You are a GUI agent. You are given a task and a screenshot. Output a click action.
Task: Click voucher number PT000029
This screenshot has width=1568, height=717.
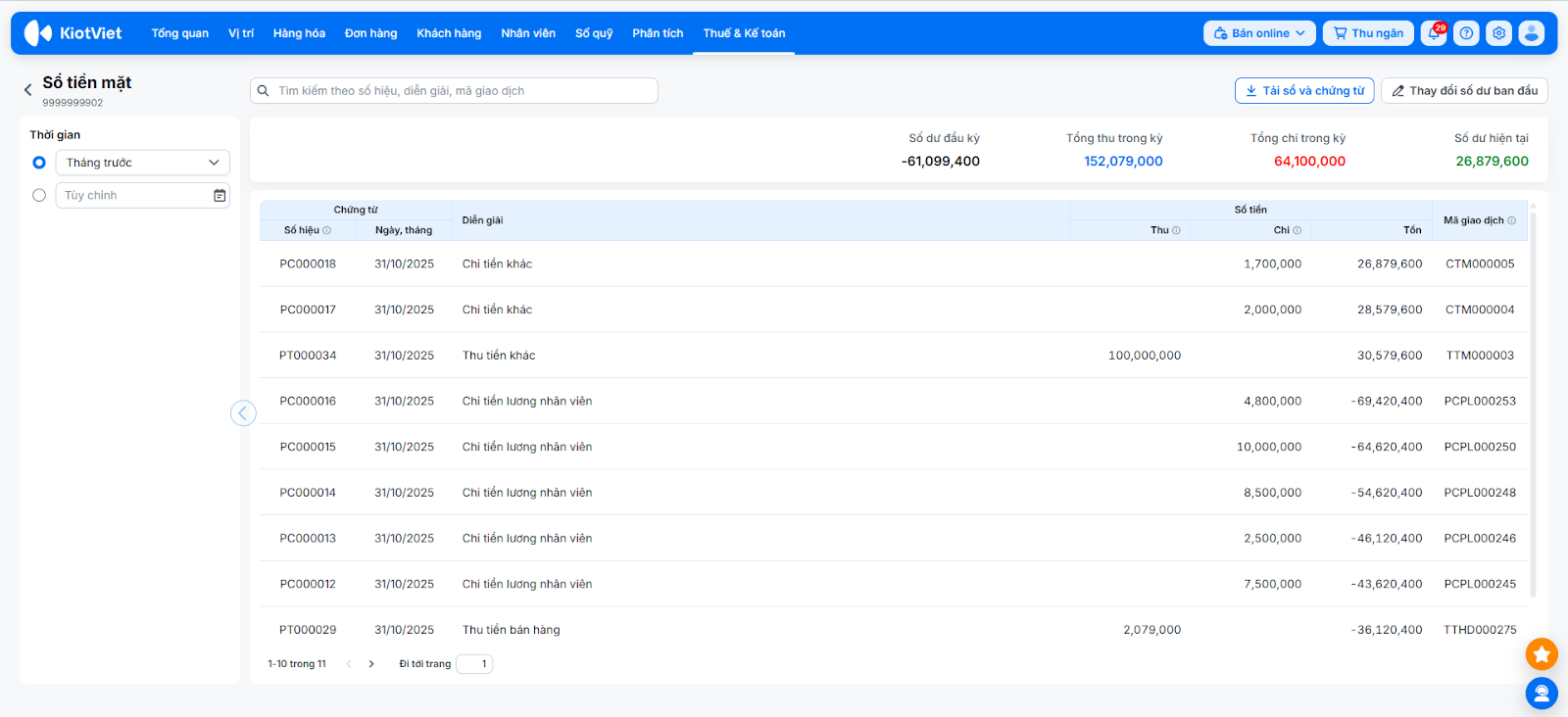coord(308,630)
